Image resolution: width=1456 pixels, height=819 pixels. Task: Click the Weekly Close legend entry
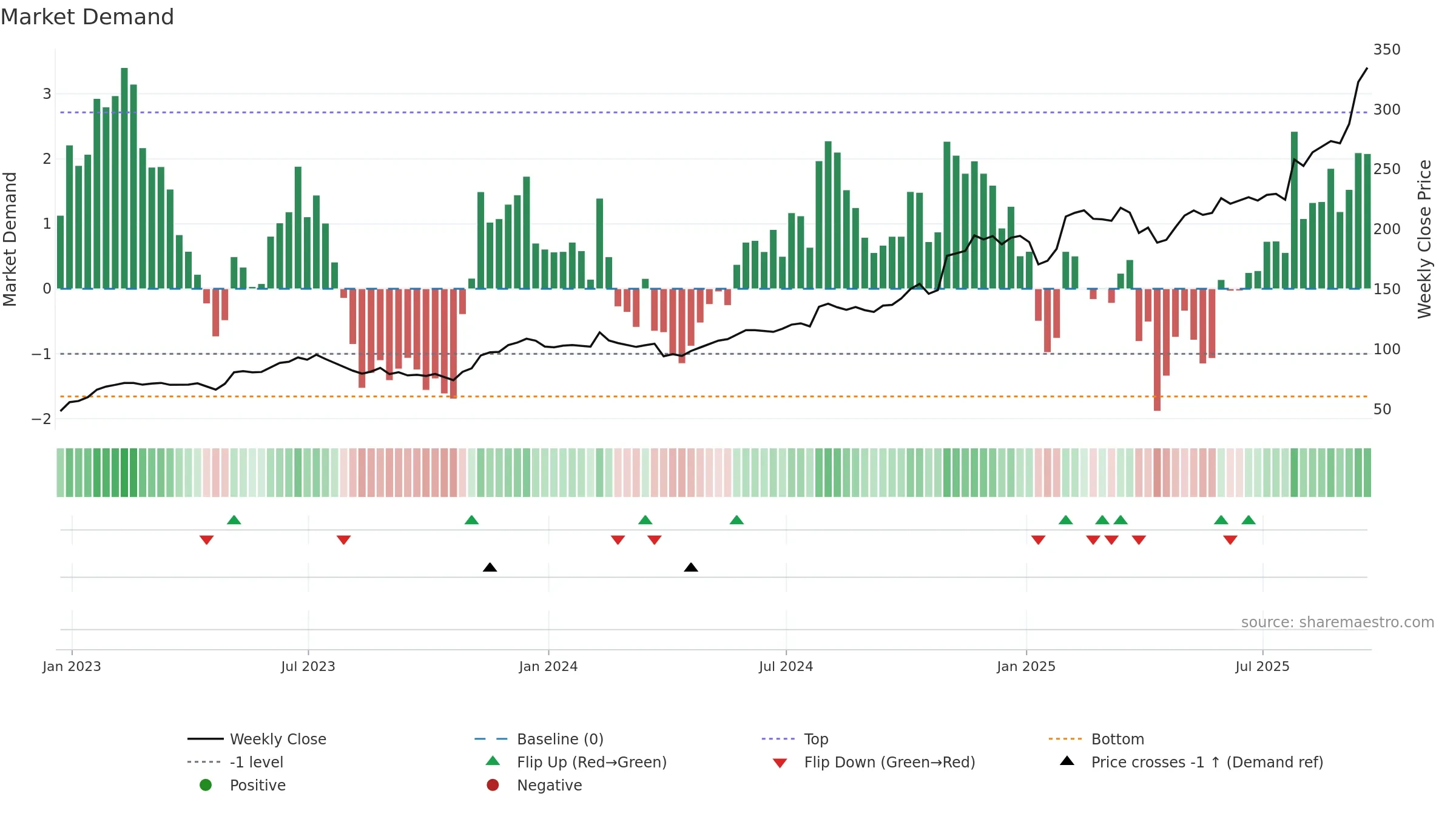[x=257, y=739]
